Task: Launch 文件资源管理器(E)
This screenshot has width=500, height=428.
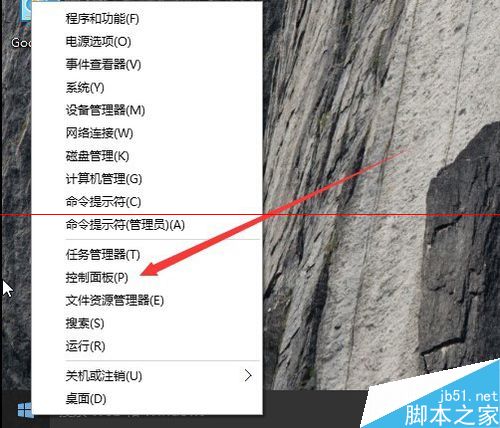Action: click(147, 301)
